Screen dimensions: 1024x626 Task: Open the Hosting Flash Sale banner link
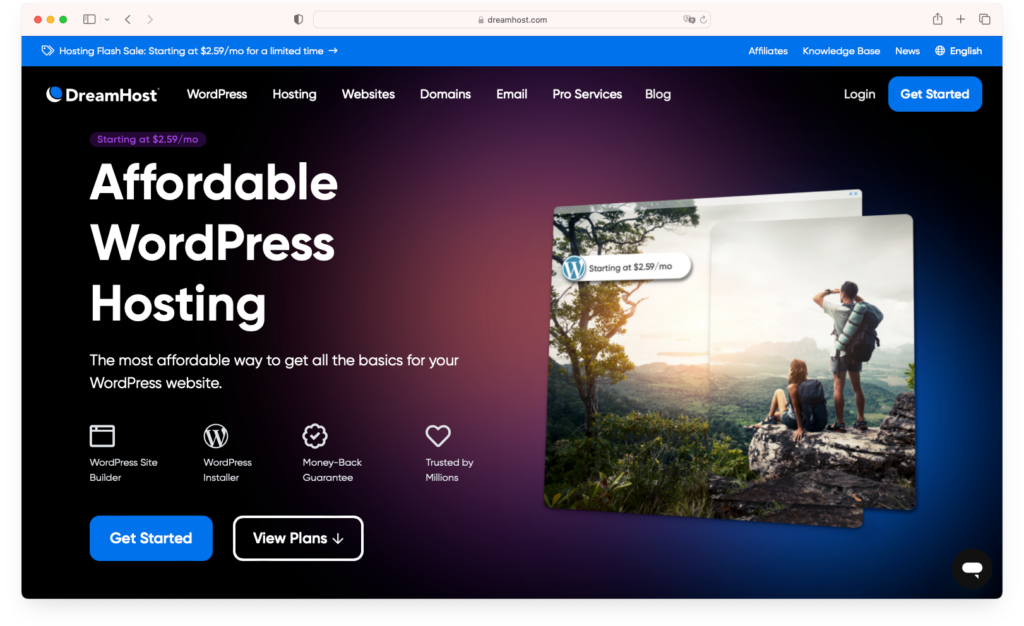pyautogui.click(x=191, y=51)
